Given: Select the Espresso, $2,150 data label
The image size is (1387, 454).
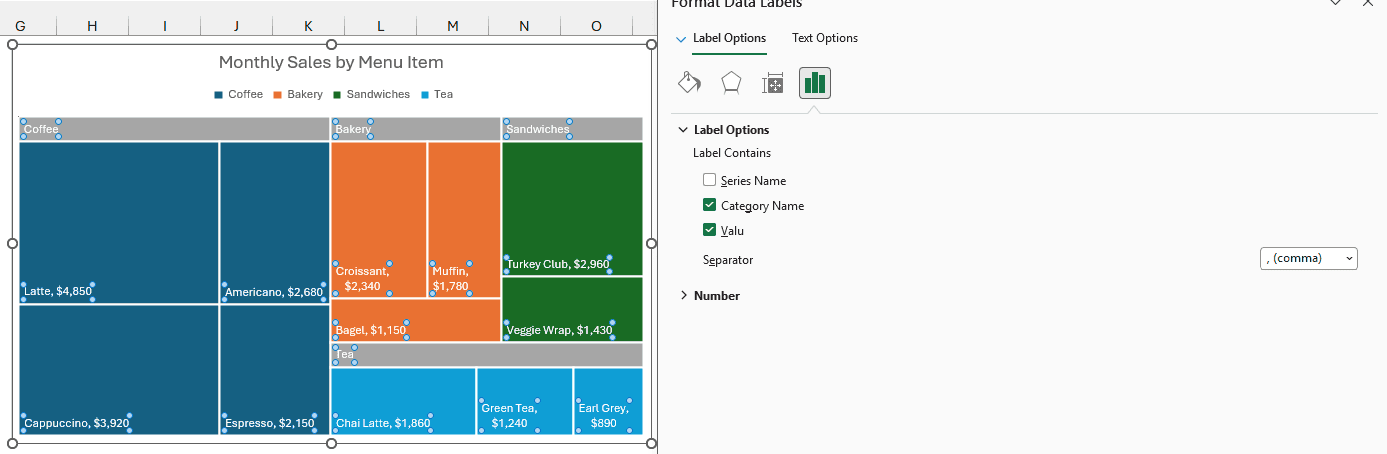Looking at the screenshot, I should coord(270,423).
